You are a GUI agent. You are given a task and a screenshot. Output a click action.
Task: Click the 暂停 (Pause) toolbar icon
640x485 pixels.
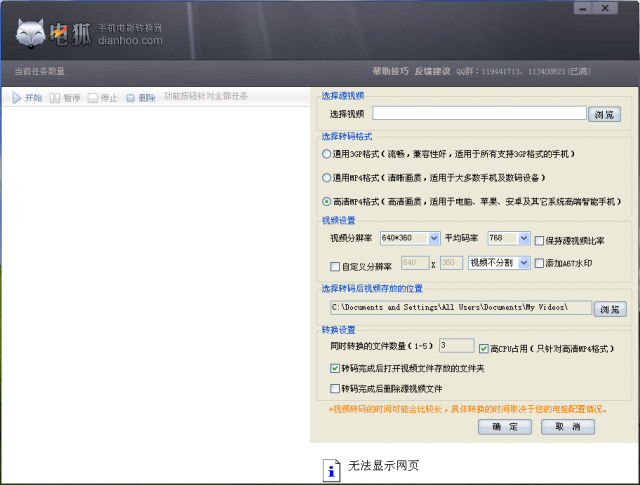click(x=55, y=98)
